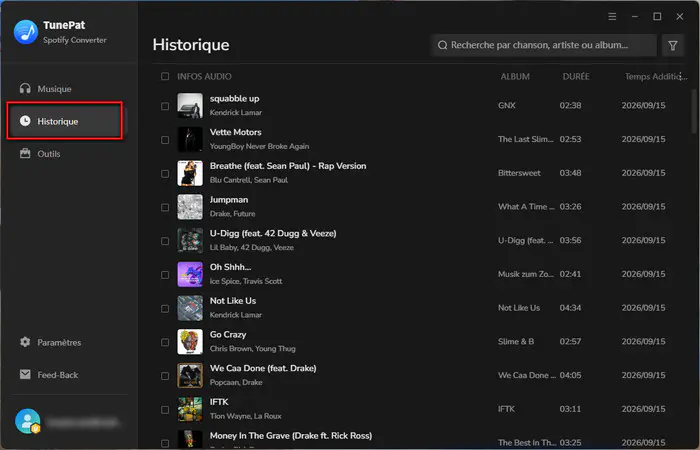Select checkbox for Breathe (feat. Sean Paul)
This screenshot has height=450, width=700.
(x=165, y=173)
